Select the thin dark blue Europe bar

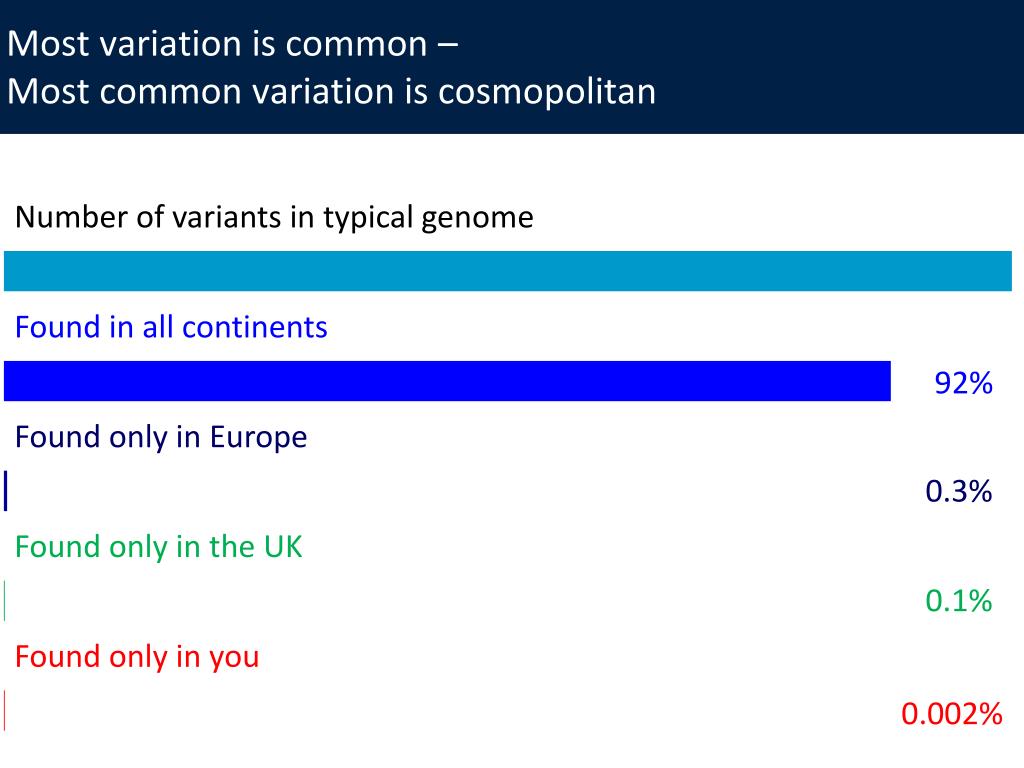(6, 490)
